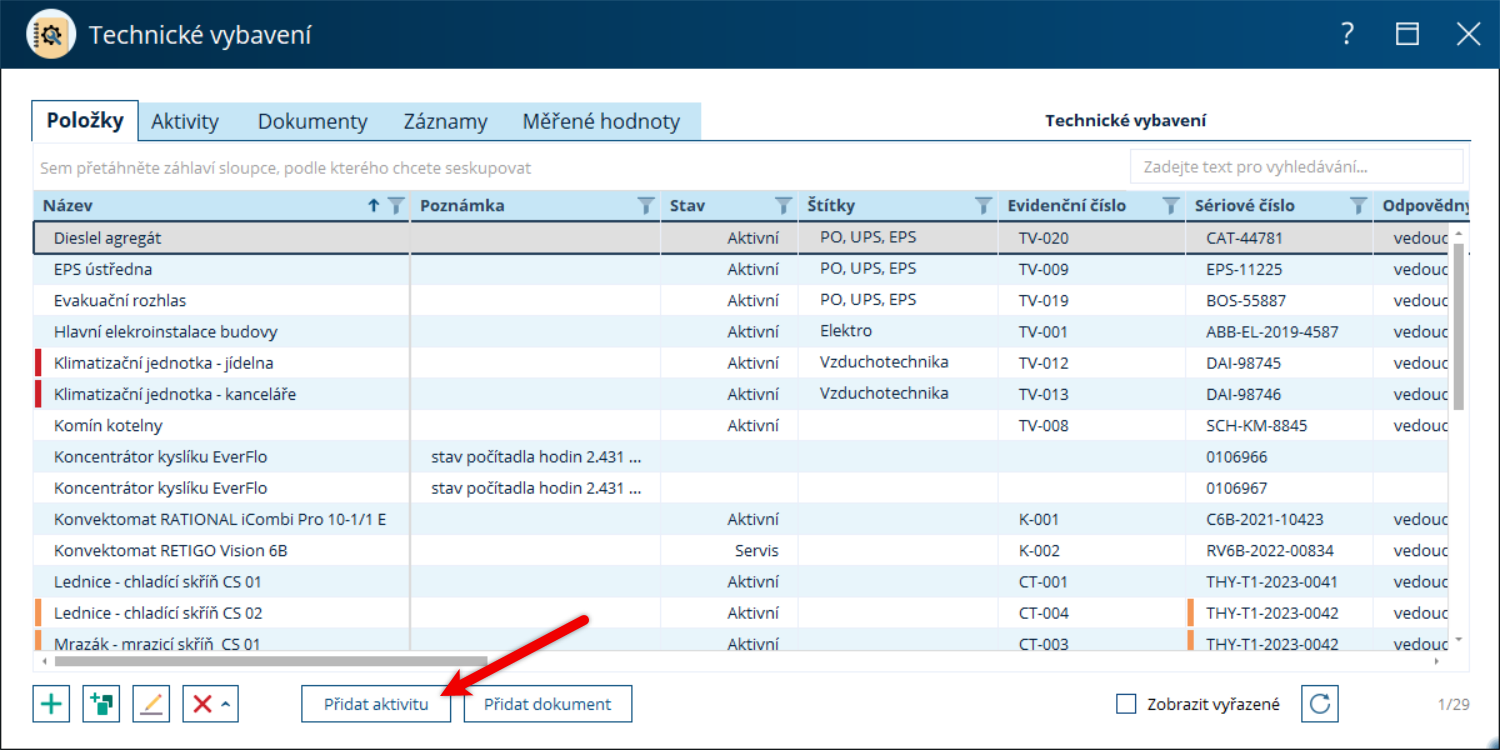Toggle the Zobrazit vyřazené checkbox
The width and height of the screenshot is (1500, 750).
(1126, 704)
